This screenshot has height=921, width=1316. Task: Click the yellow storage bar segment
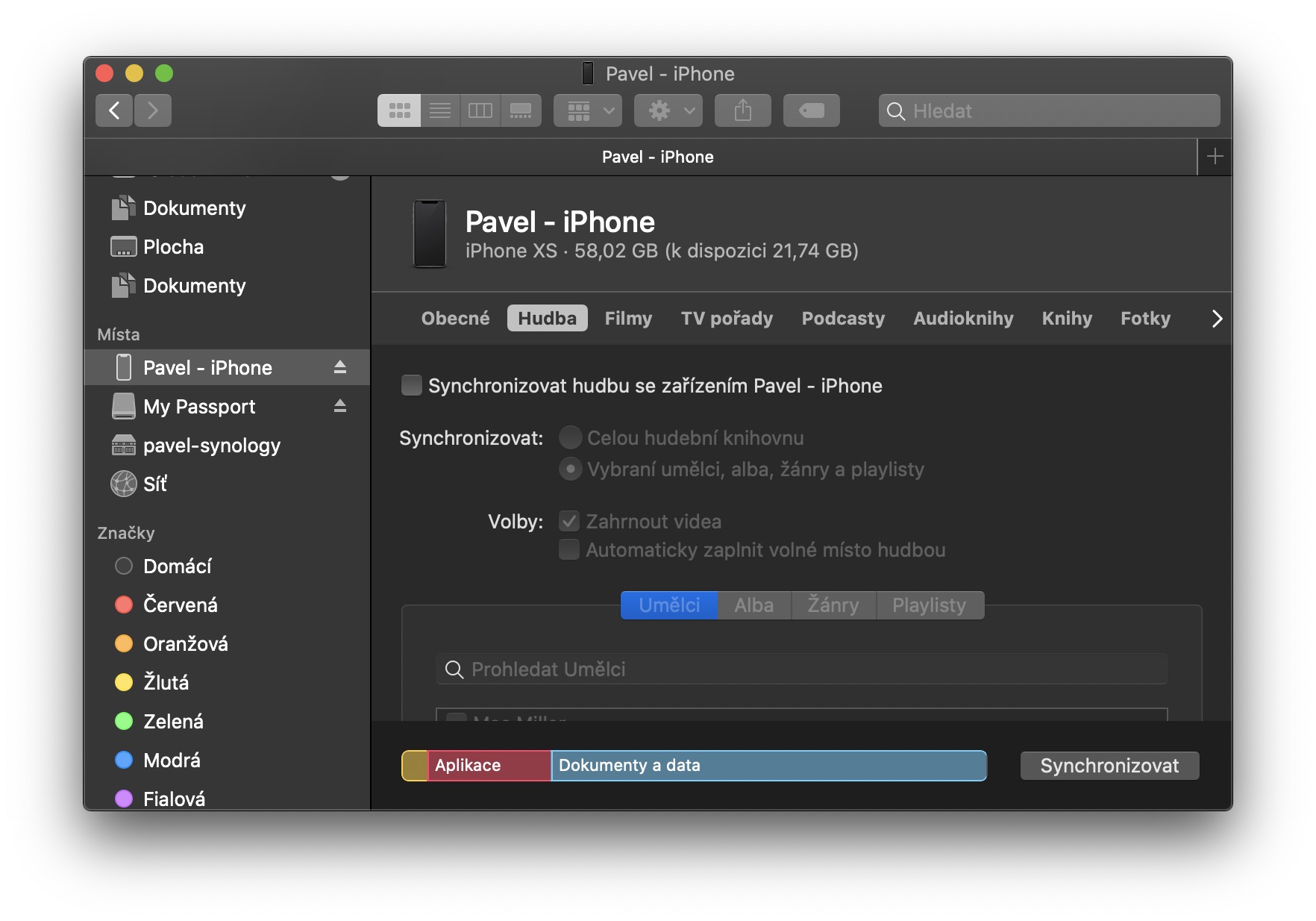click(415, 766)
